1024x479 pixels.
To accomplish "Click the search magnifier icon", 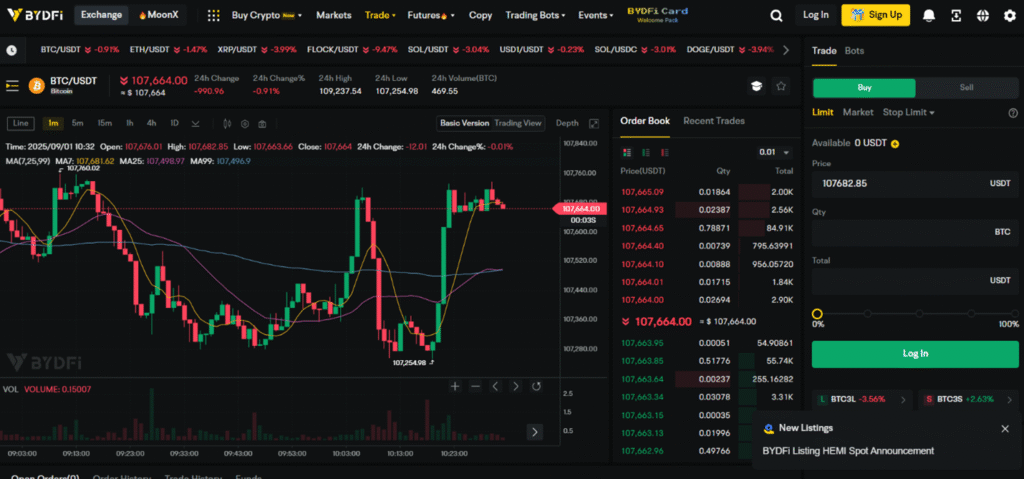I will tap(776, 15).
